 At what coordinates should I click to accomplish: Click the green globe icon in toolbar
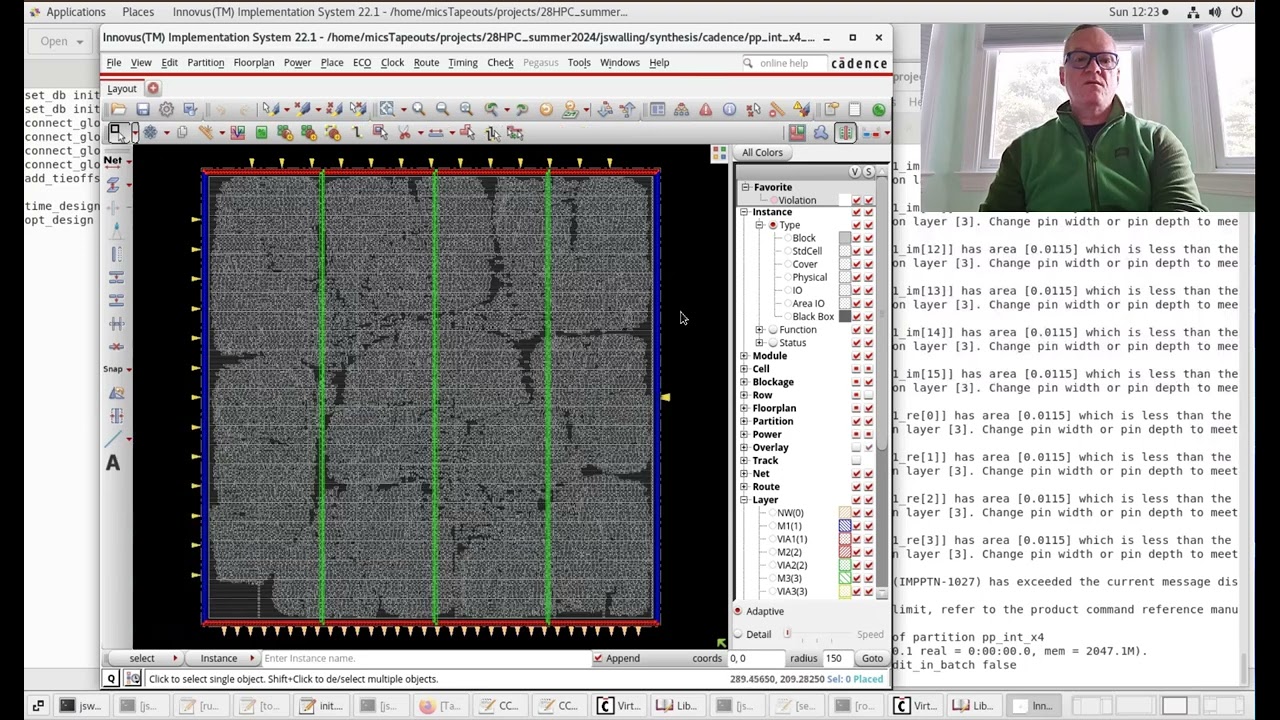878,109
